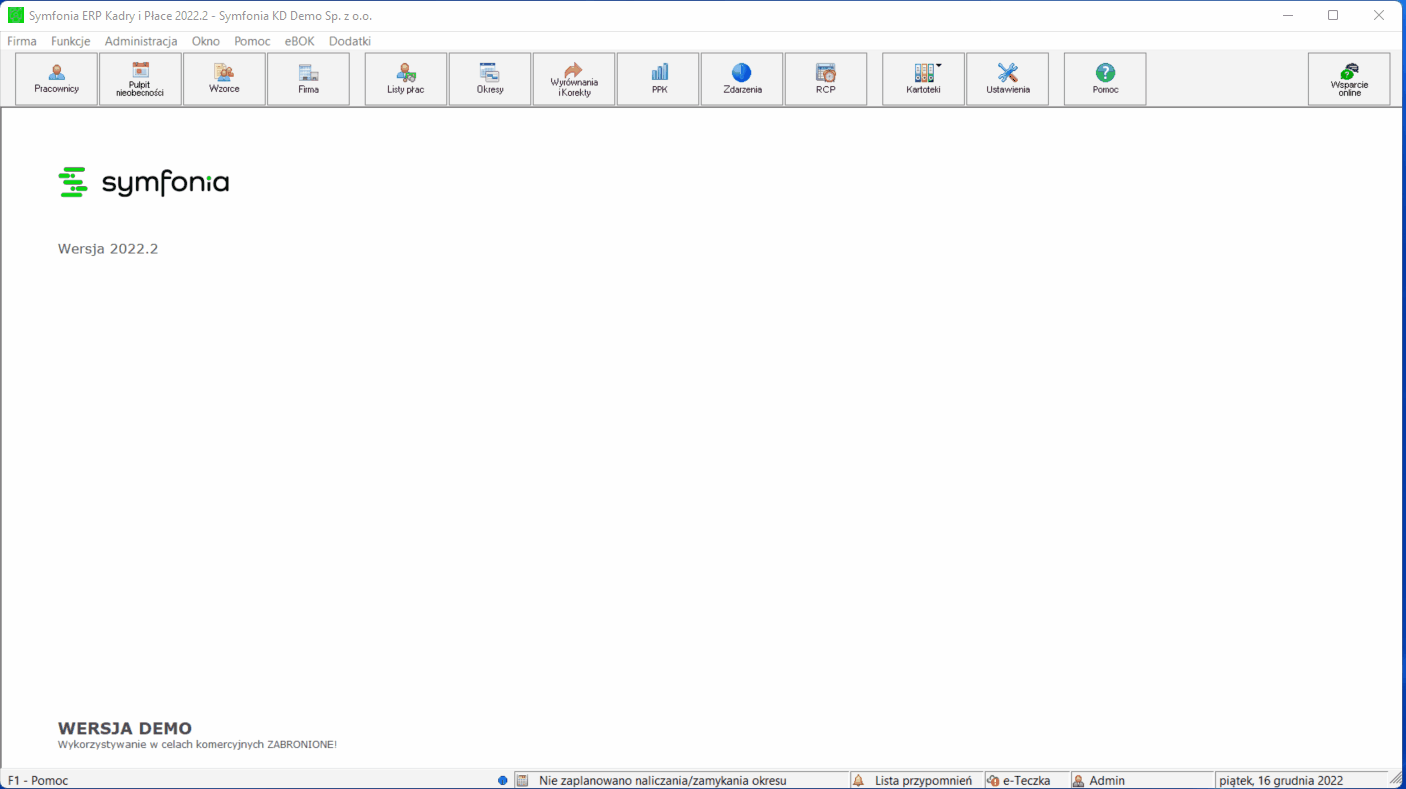Open the Pracownicy employees toolbar button
The width and height of the screenshot is (1406, 789).
tap(57, 79)
